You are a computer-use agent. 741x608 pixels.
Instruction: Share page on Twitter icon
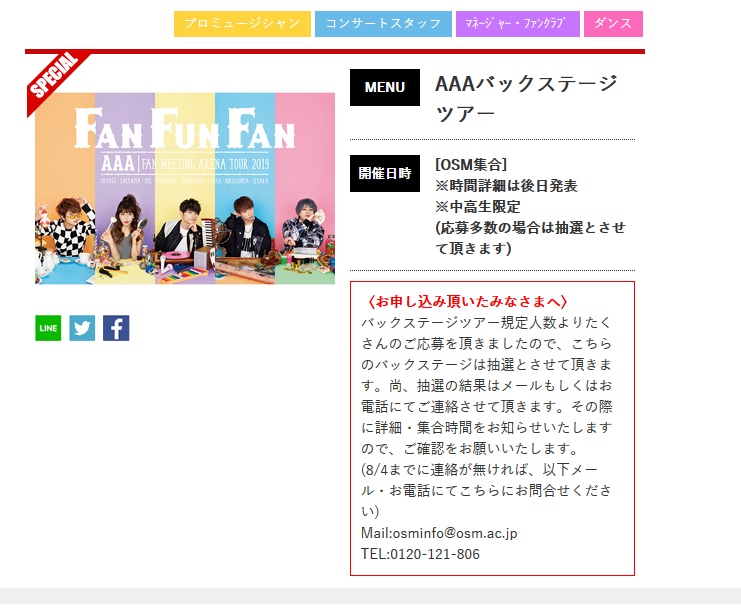pyautogui.click(x=82, y=328)
